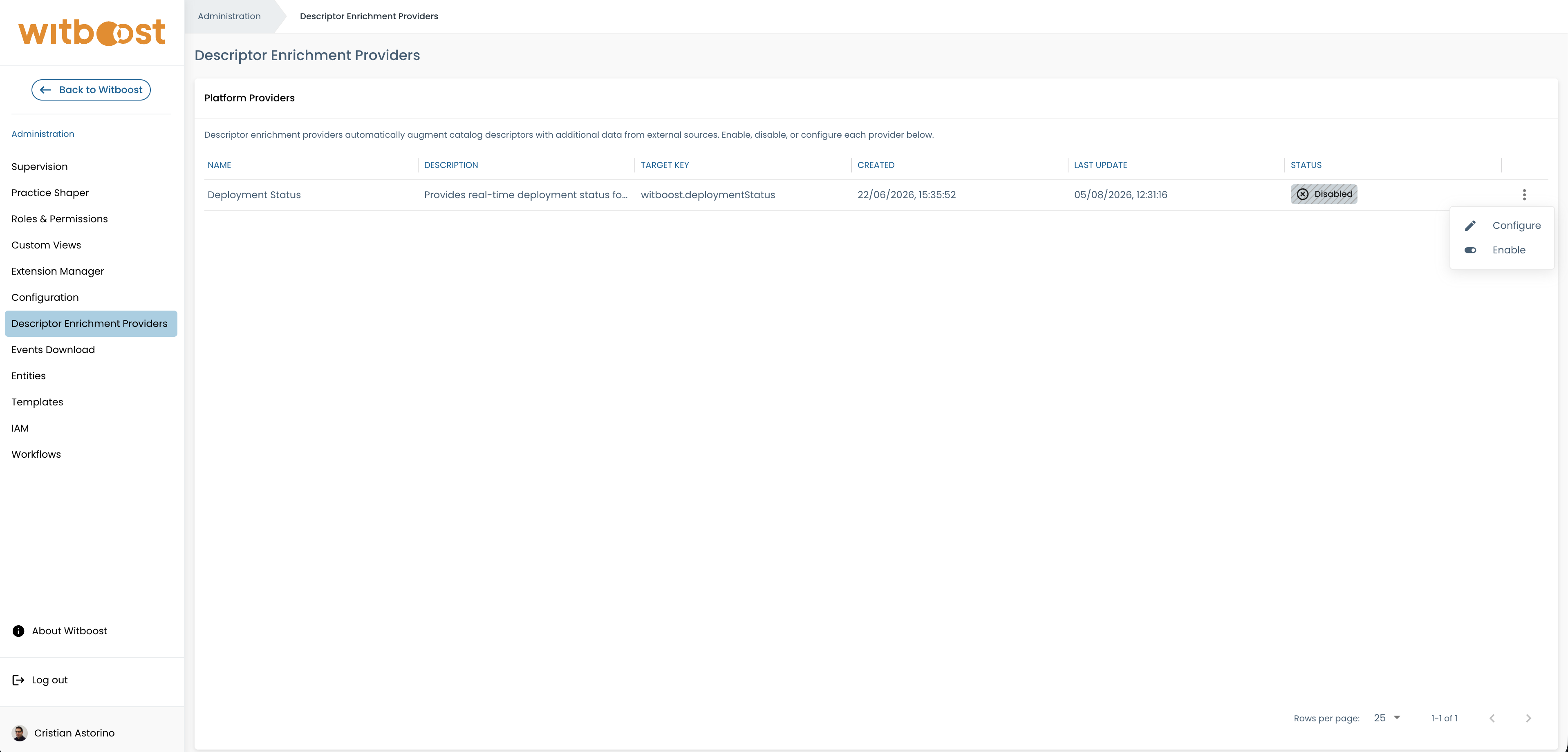Open Extension Manager in the sidebar
1568x752 pixels.
[58, 271]
